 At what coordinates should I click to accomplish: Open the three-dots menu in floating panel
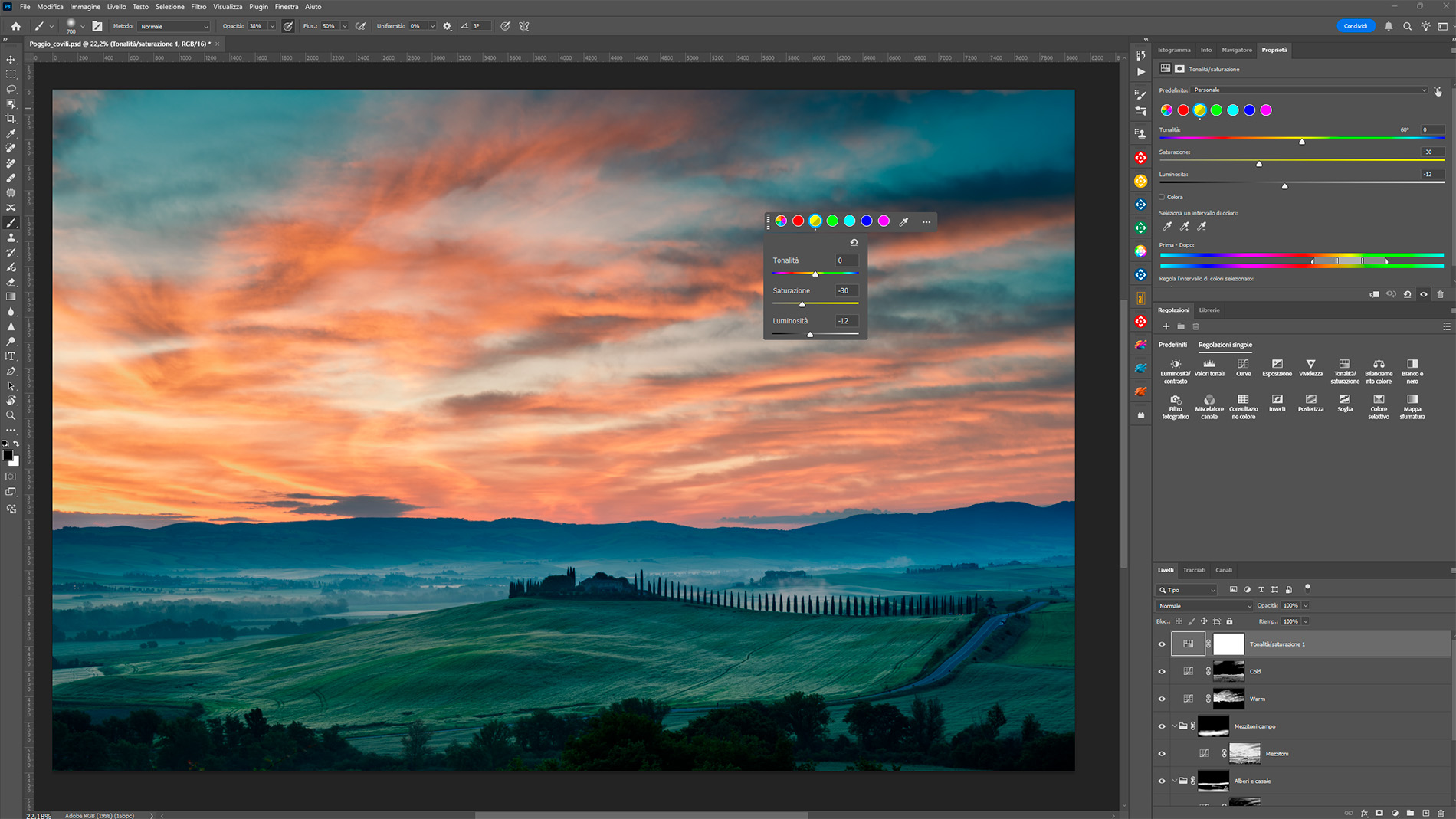pyautogui.click(x=926, y=221)
